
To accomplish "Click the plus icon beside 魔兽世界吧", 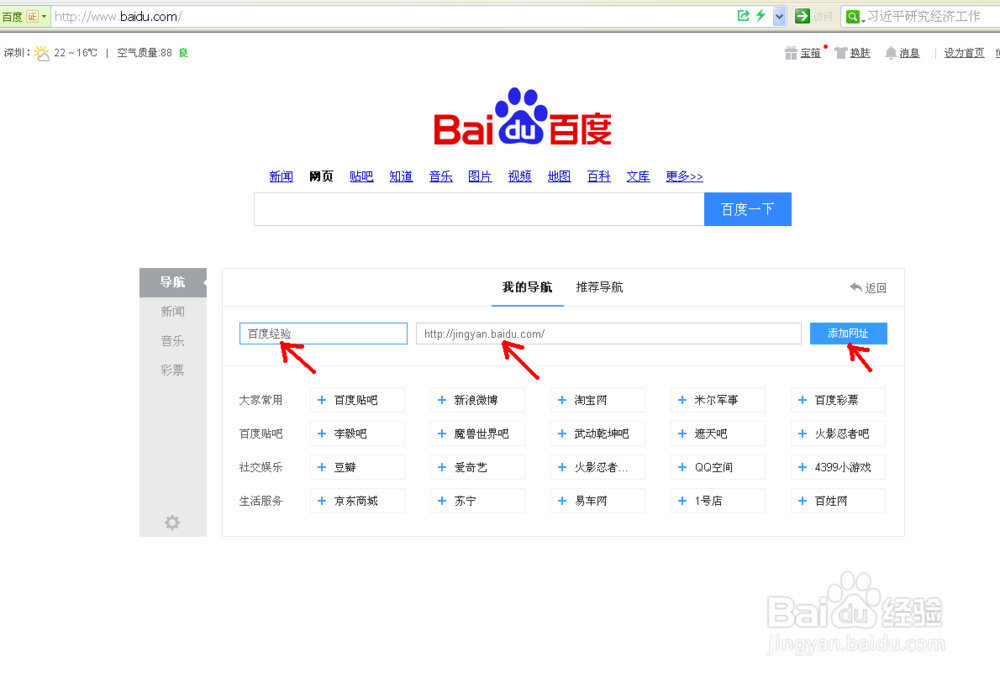I will point(442,434).
